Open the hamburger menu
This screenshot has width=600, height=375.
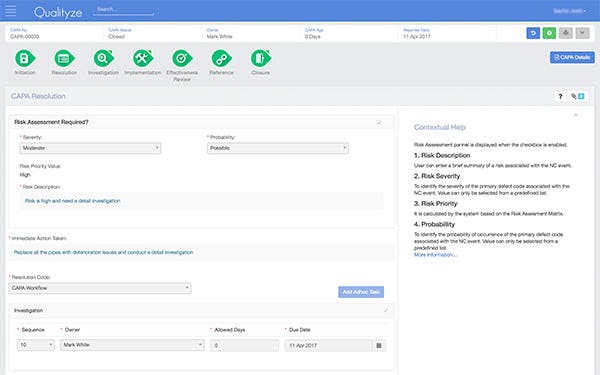click(x=11, y=11)
